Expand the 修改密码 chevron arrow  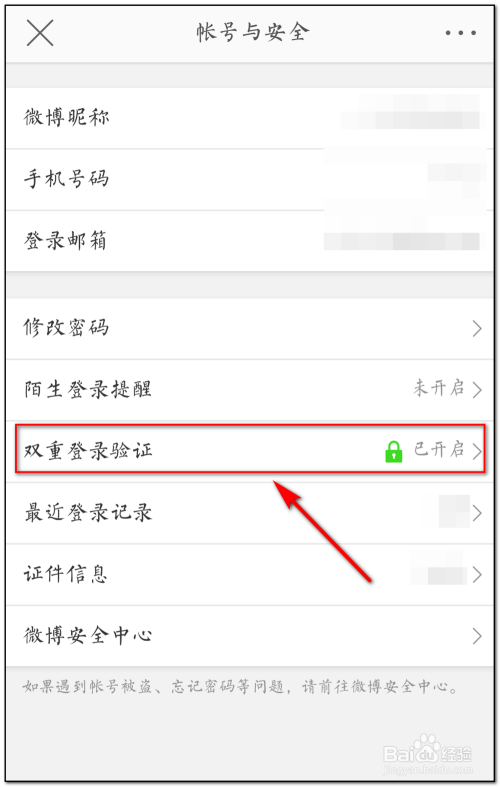[476, 329]
